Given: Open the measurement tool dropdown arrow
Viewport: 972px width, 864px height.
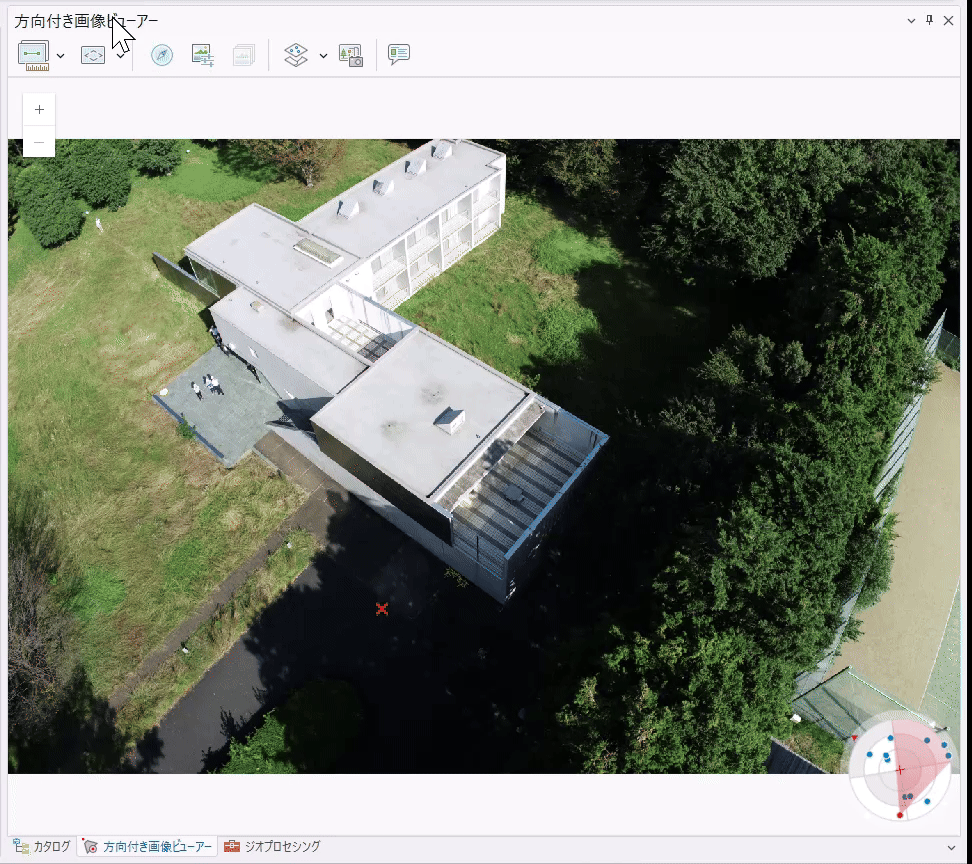Looking at the screenshot, I should point(61,56).
